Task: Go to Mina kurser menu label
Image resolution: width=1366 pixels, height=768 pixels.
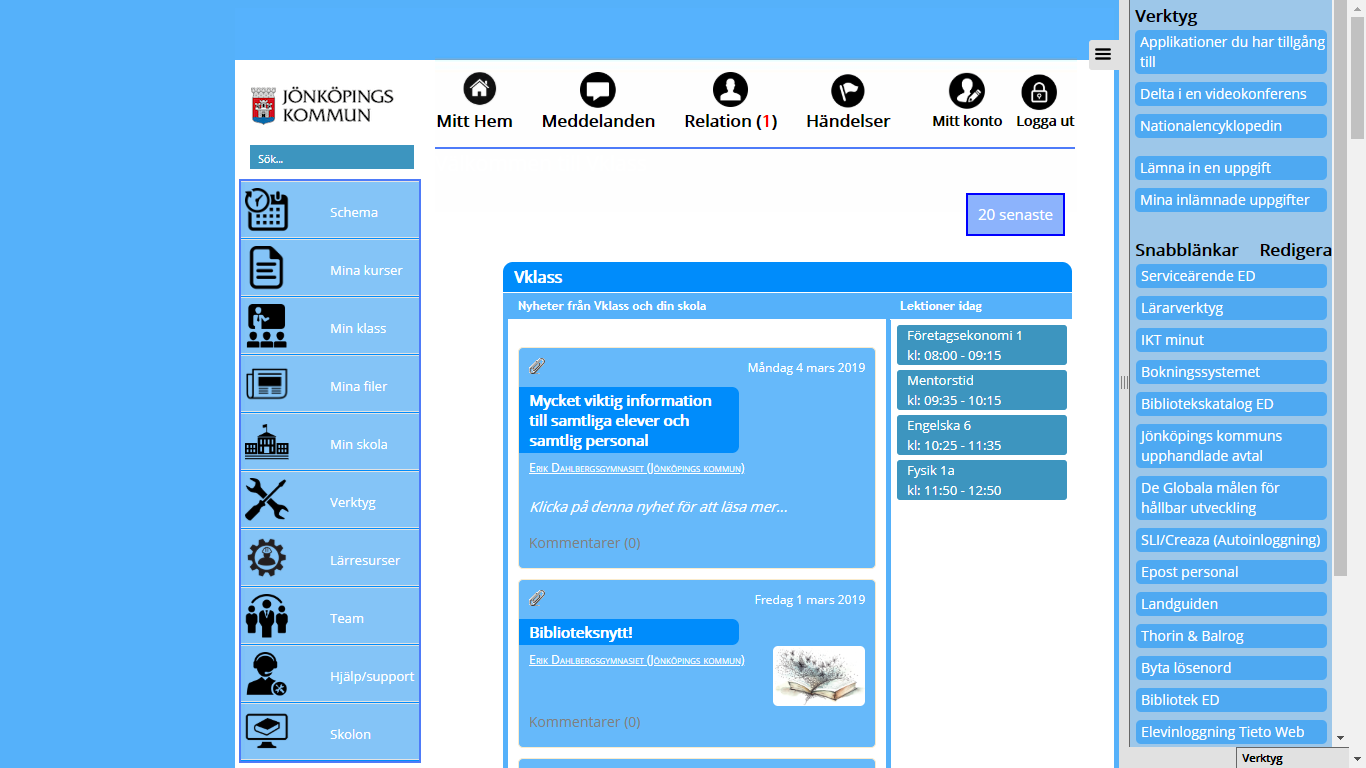Action: tap(366, 270)
